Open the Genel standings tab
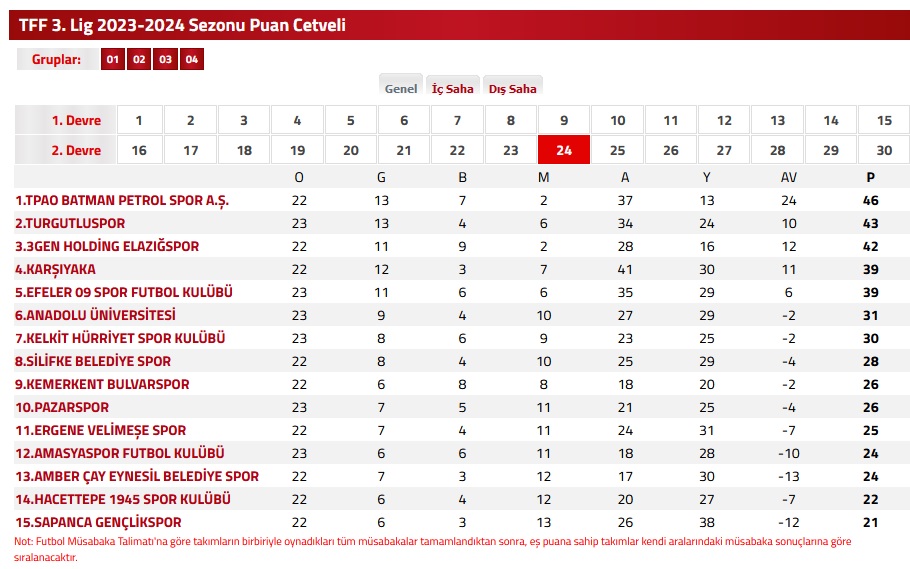This screenshot has height=569, width=910. click(x=400, y=88)
